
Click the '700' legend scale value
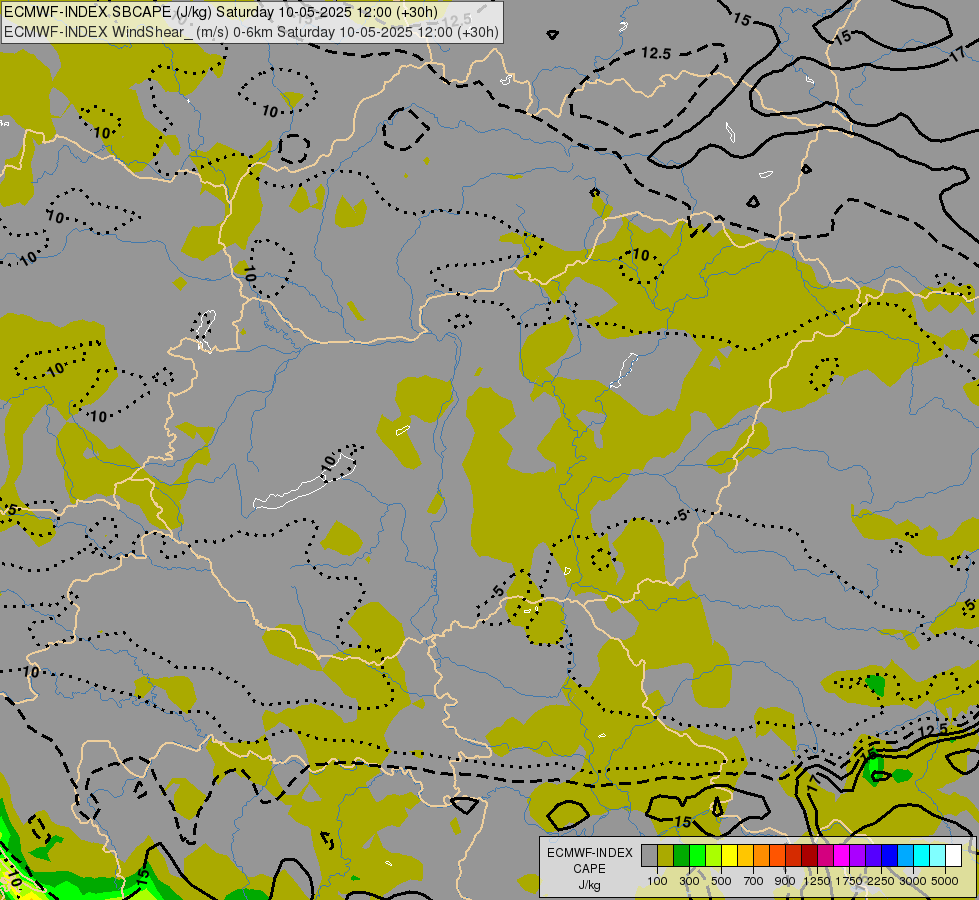pyautogui.click(x=754, y=881)
